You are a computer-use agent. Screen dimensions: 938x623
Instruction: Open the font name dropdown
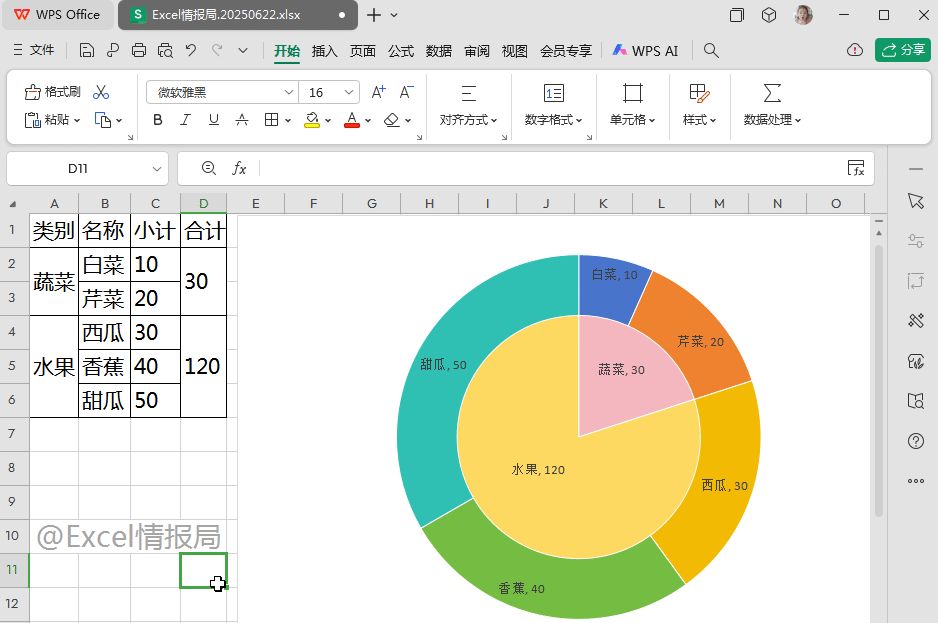(289, 92)
